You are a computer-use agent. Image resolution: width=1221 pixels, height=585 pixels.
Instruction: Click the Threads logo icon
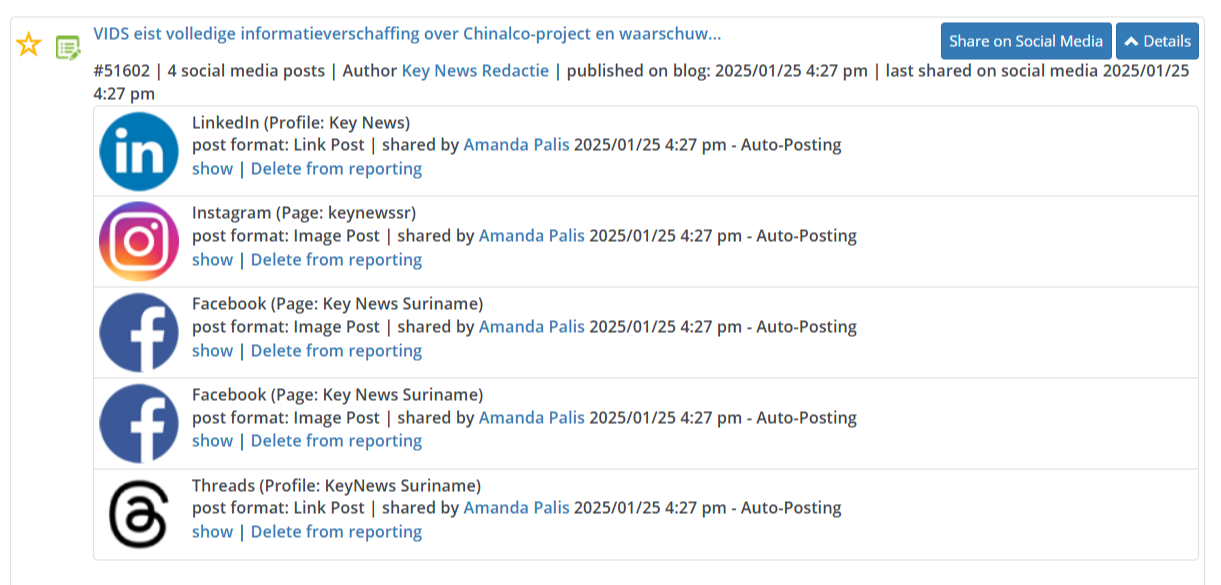pyautogui.click(x=139, y=515)
